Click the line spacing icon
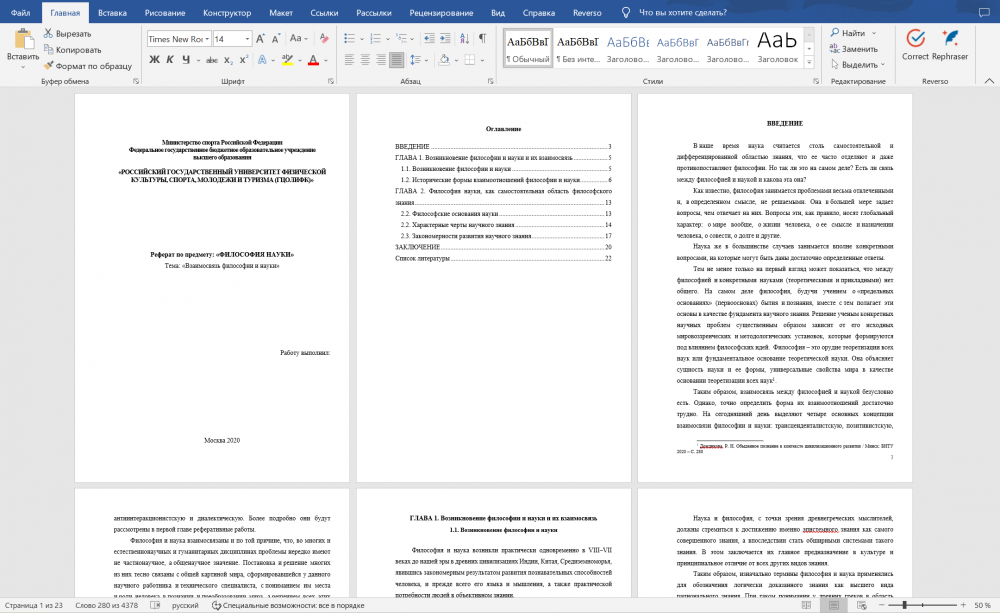The height and width of the screenshot is (613, 1000). pyautogui.click(x=415, y=60)
